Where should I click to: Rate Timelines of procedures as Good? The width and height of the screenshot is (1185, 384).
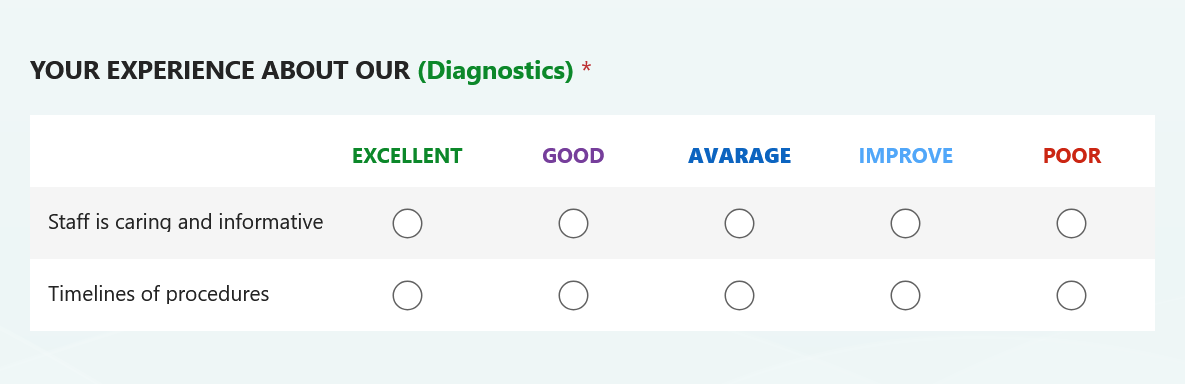(x=573, y=296)
